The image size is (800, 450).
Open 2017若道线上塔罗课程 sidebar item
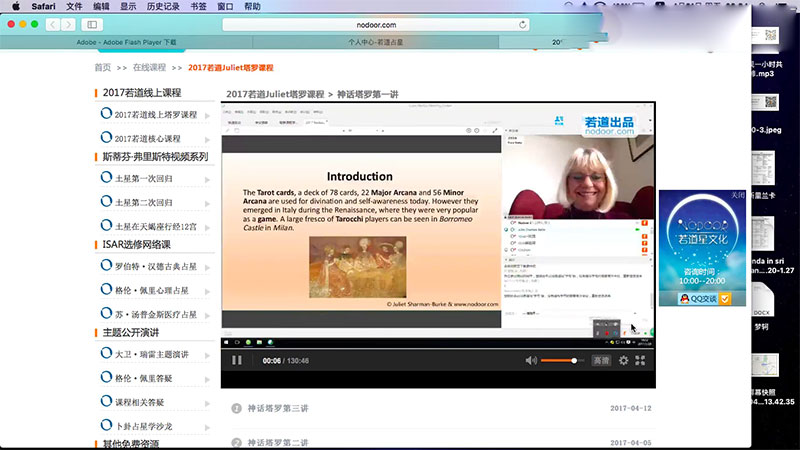(x=156, y=115)
